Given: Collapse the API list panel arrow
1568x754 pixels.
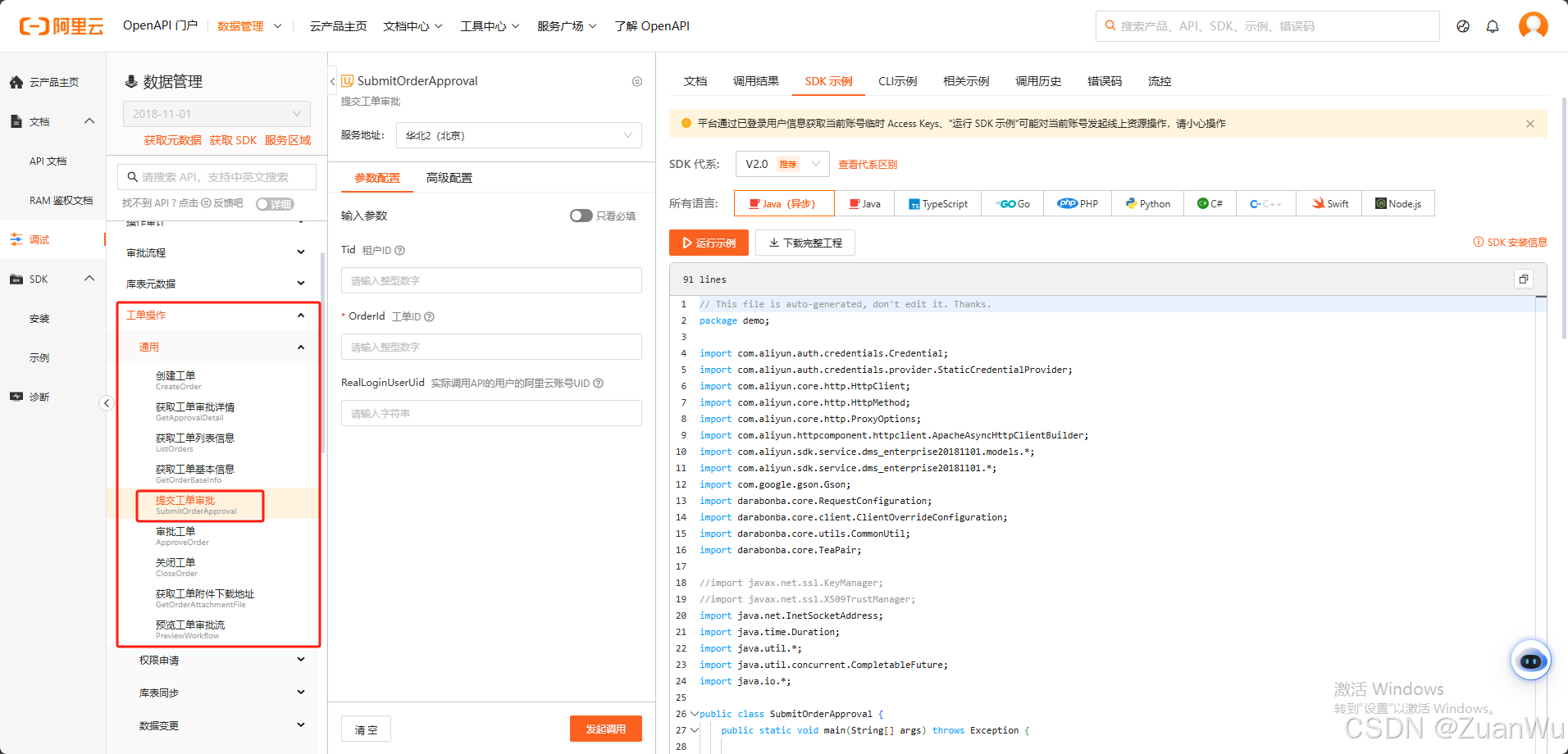Looking at the screenshot, I should click(x=332, y=81).
